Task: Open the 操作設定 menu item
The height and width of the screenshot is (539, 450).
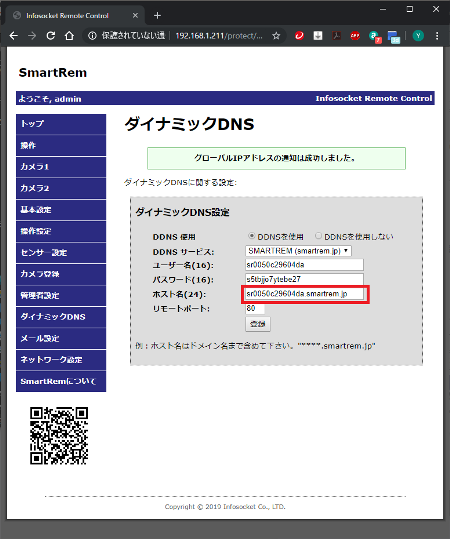Action: pos(61,231)
